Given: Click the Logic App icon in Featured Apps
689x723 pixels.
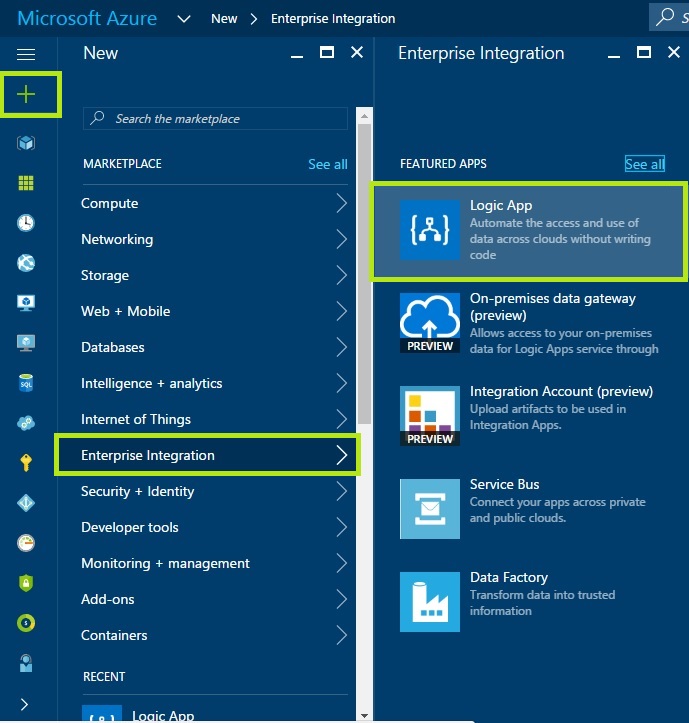Looking at the screenshot, I should pyautogui.click(x=430, y=230).
